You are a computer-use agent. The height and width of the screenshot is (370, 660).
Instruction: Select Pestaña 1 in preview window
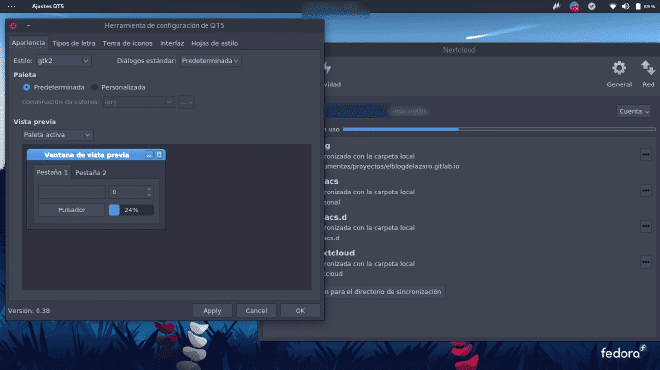[52, 172]
